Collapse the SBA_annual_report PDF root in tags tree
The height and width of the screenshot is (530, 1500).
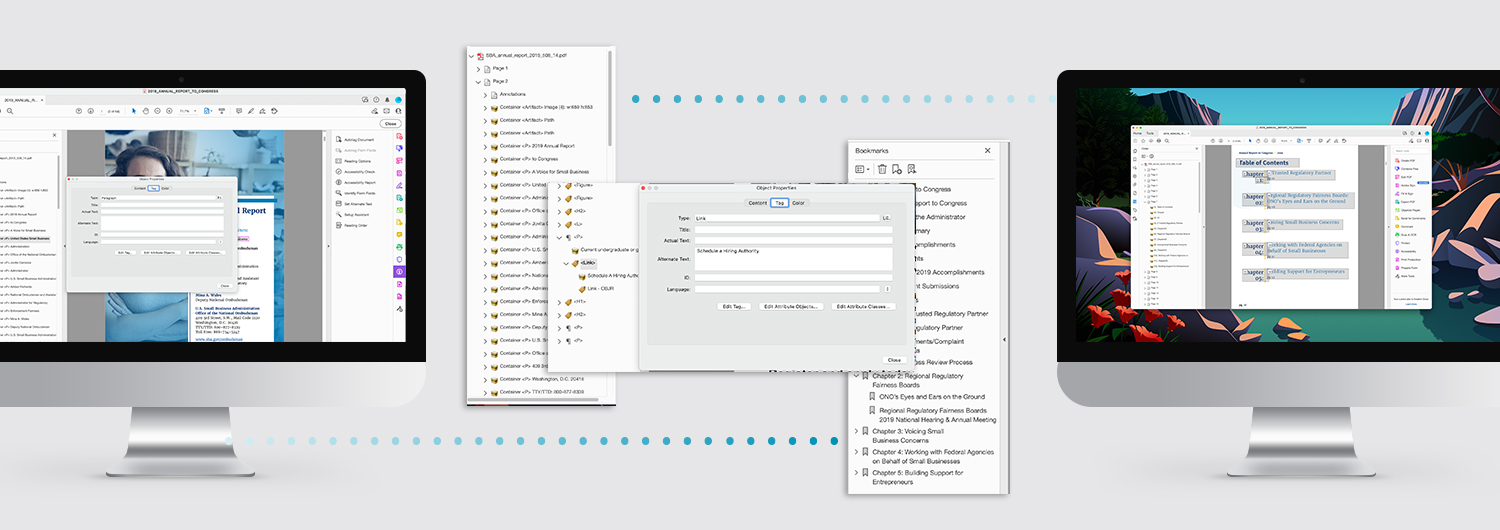pyautogui.click(x=472, y=55)
